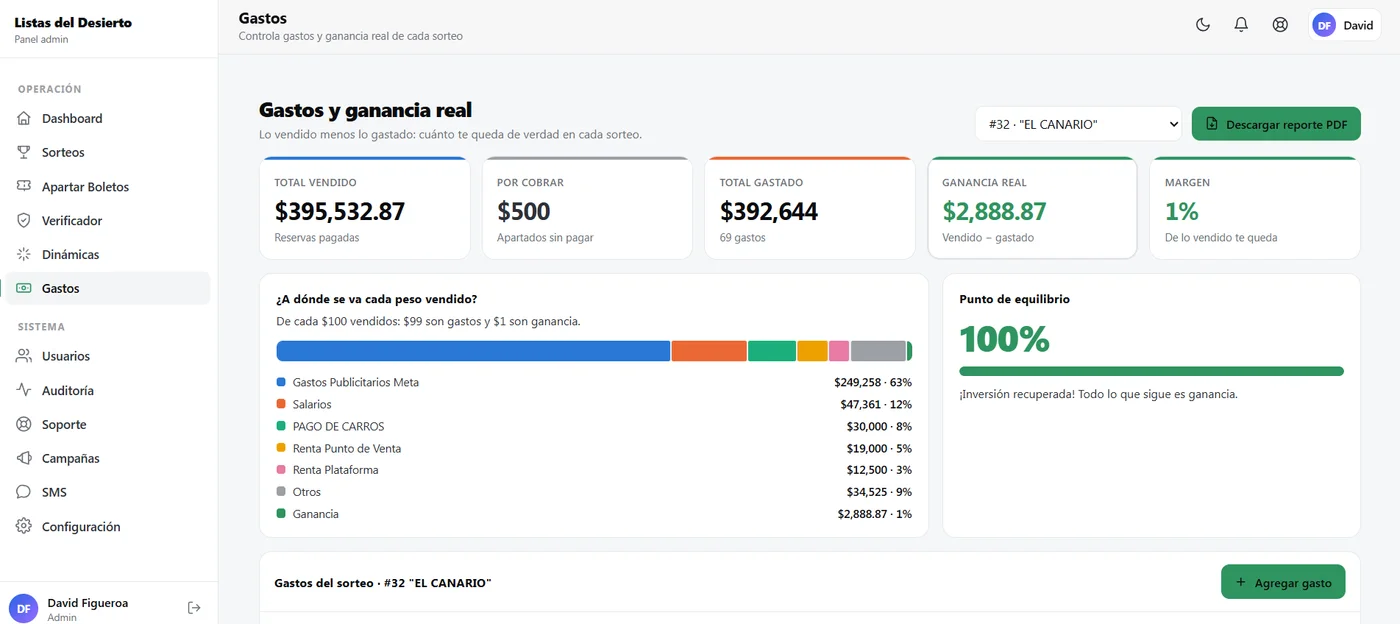This screenshot has width=1400, height=624.
Task: Open SMS menu item
Action: click(108, 492)
